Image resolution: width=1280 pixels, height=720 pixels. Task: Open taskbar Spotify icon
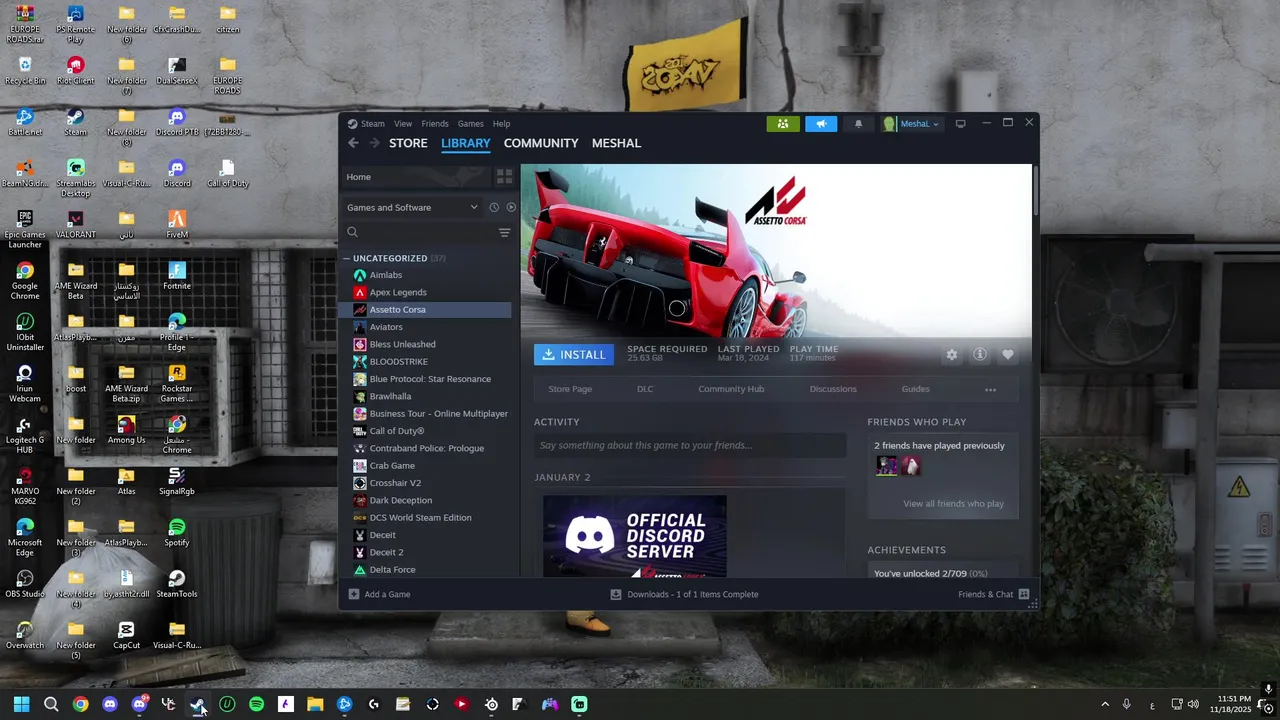click(256, 704)
